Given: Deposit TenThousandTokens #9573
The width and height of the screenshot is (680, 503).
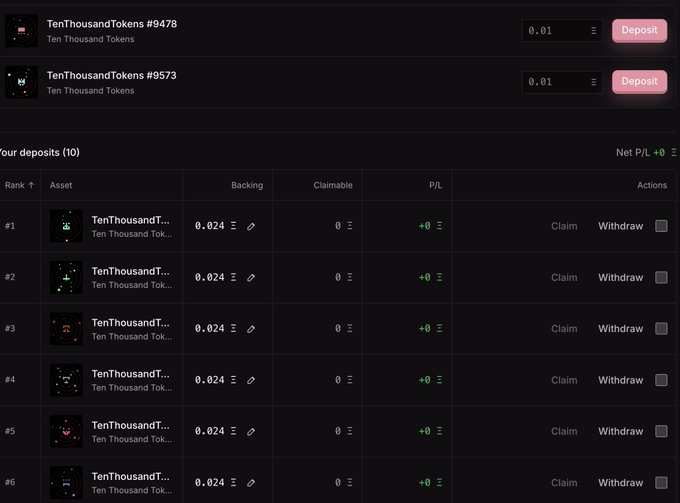Looking at the screenshot, I should click(x=640, y=82).
